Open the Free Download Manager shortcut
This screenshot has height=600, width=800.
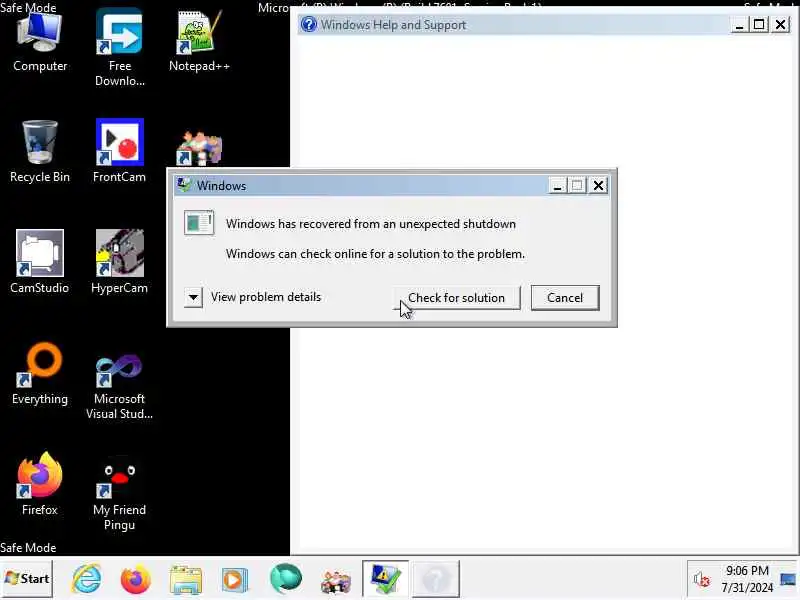tap(119, 47)
